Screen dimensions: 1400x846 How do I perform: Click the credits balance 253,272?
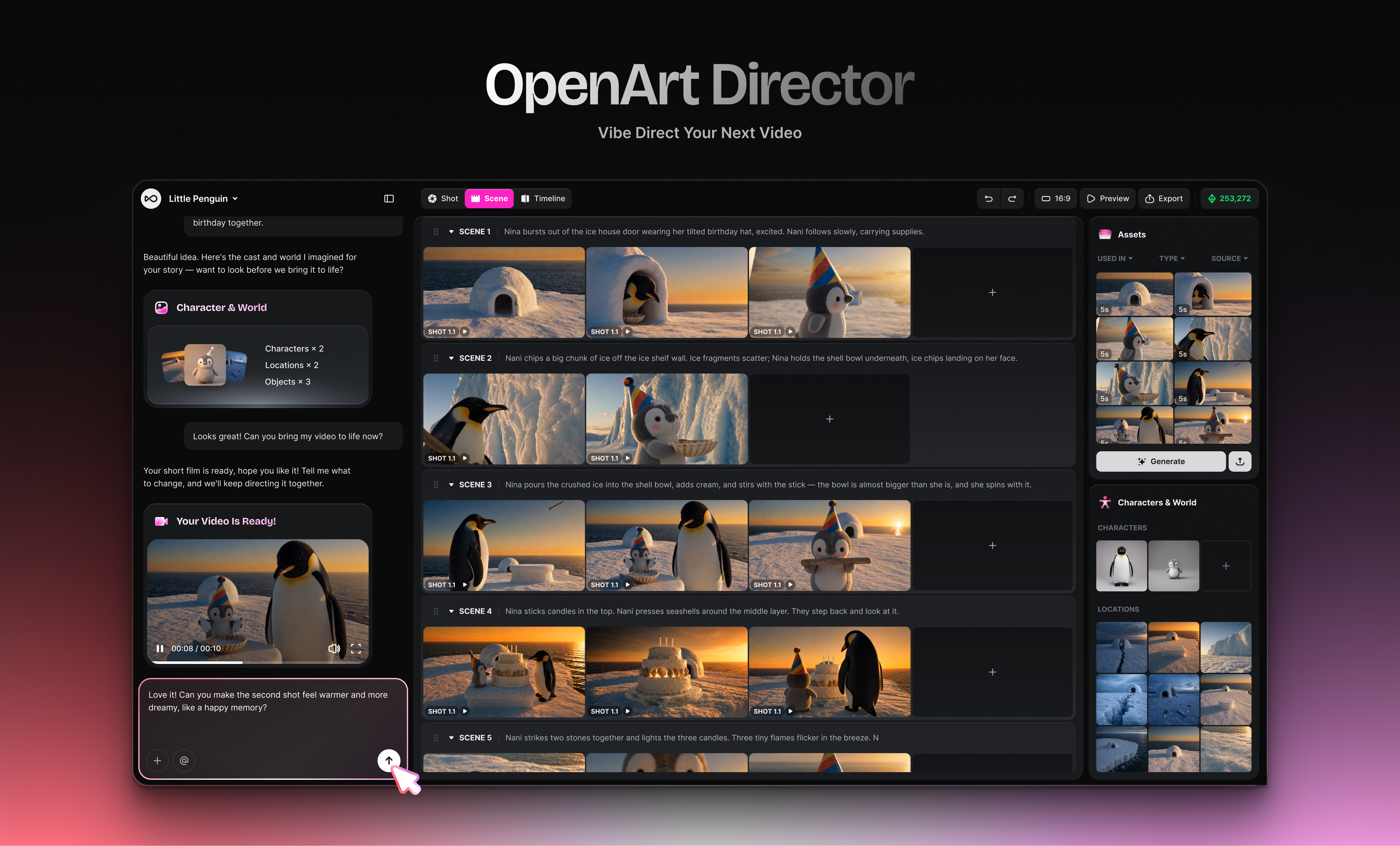[x=1229, y=198]
